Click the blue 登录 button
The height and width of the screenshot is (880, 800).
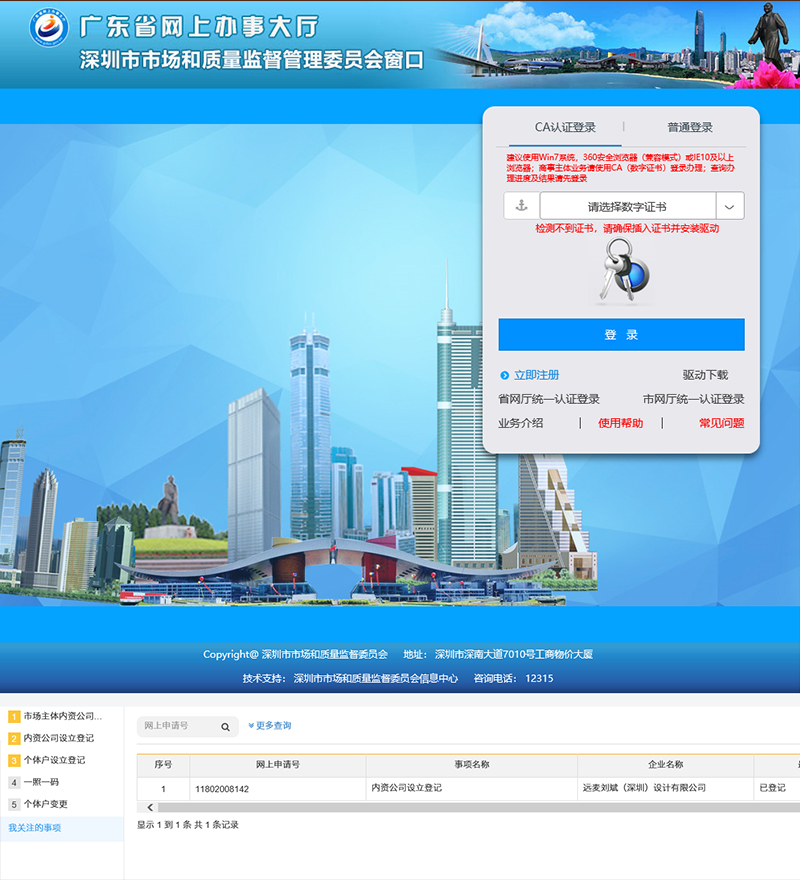click(621, 334)
